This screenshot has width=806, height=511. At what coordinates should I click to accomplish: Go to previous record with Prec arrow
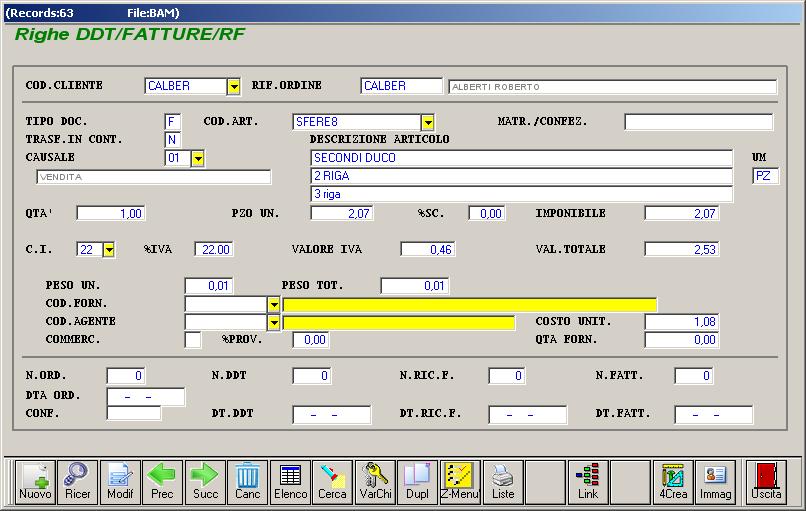click(162, 482)
